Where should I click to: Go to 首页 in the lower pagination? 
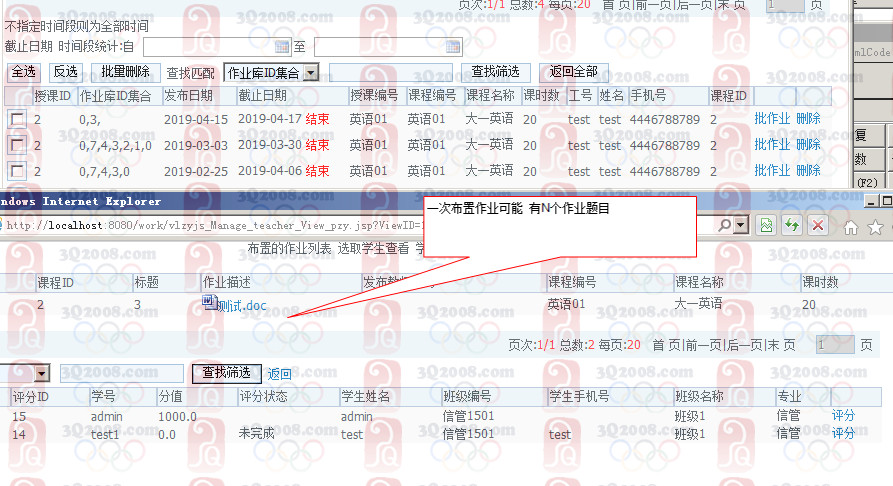[x=666, y=345]
